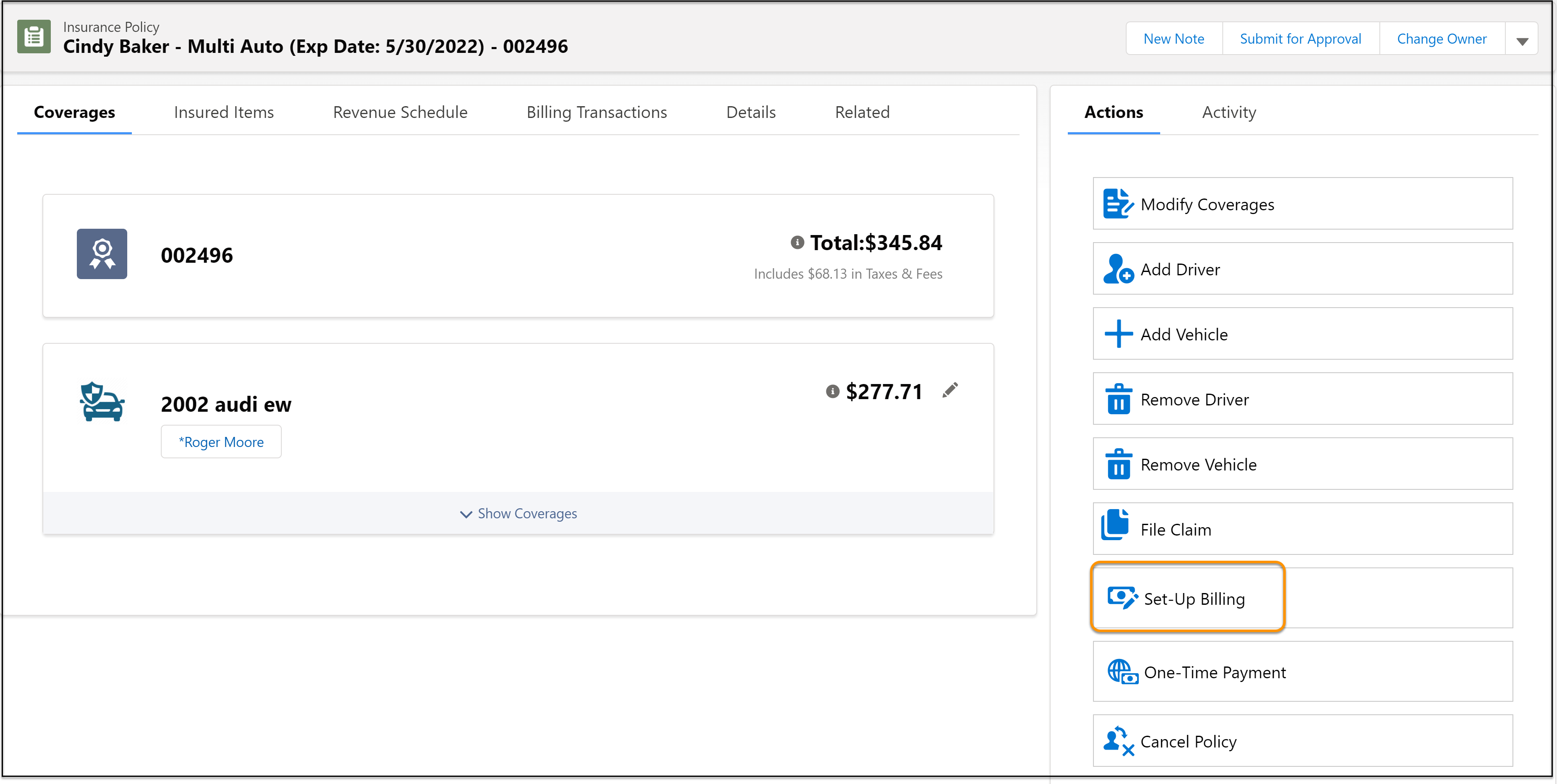Screen dimensions: 1557x784
Task: Click the Set-Up Billing money icon
Action: (1122, 597)
